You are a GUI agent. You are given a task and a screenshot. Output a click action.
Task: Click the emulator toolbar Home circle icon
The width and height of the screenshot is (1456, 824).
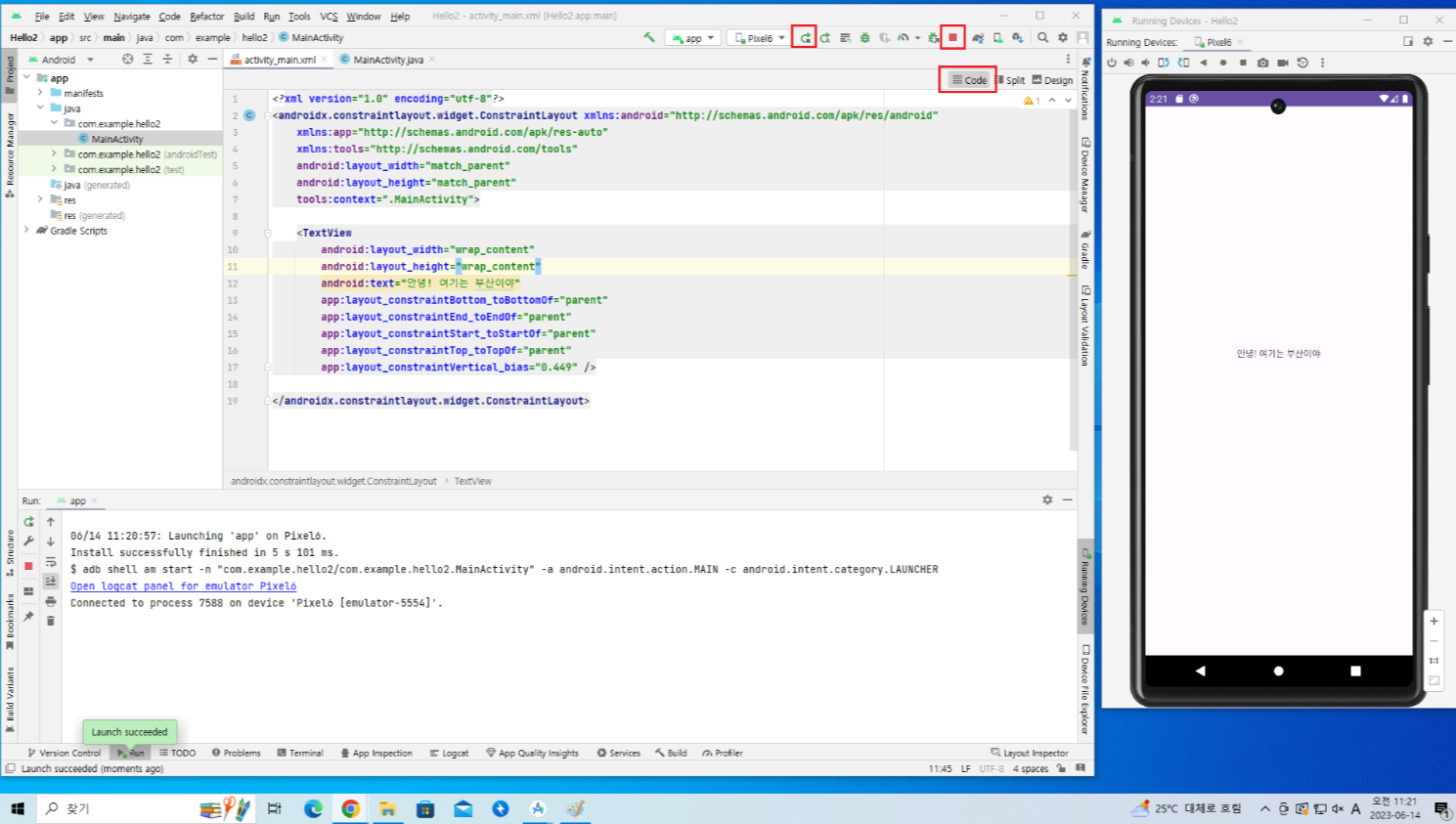pyautogui.click(x=1223, y=63)
